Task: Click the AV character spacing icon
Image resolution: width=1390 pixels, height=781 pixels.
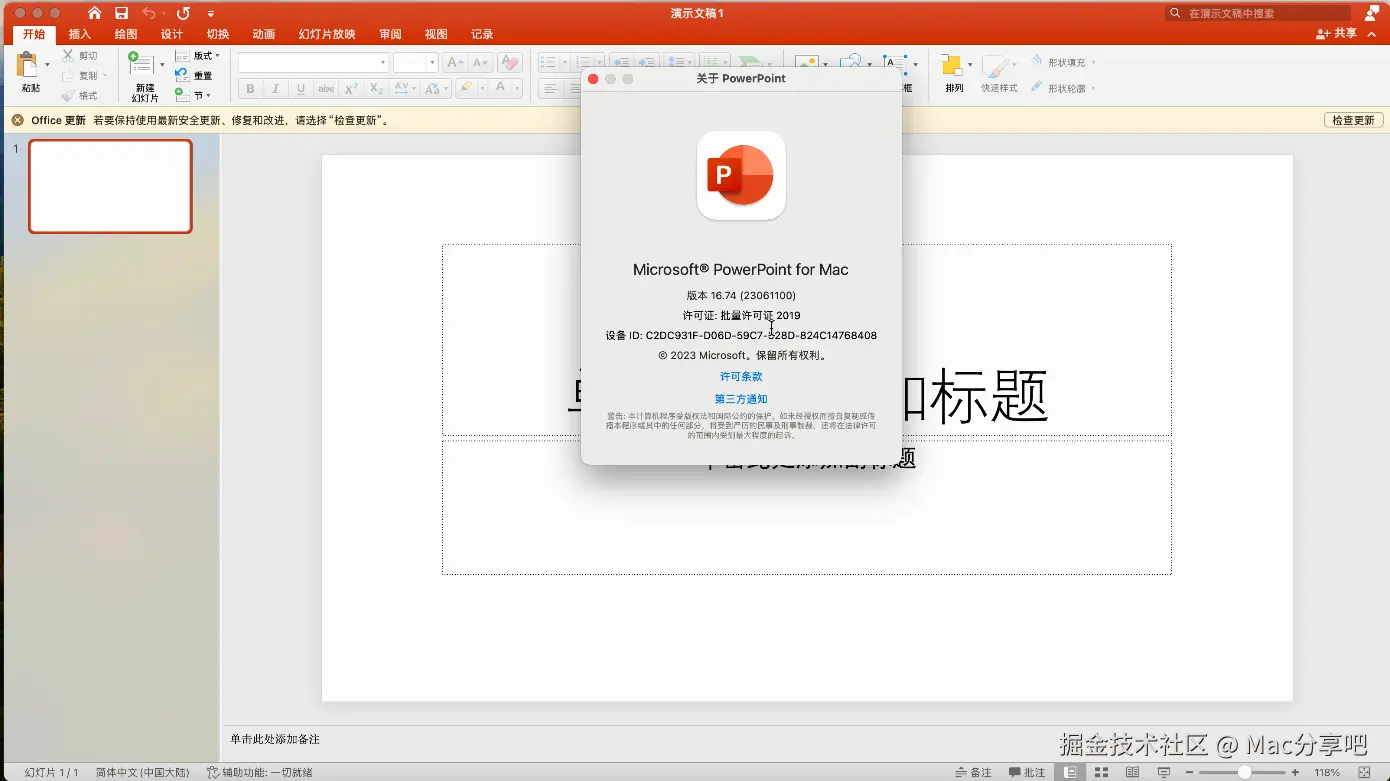Action: [401, 89]
